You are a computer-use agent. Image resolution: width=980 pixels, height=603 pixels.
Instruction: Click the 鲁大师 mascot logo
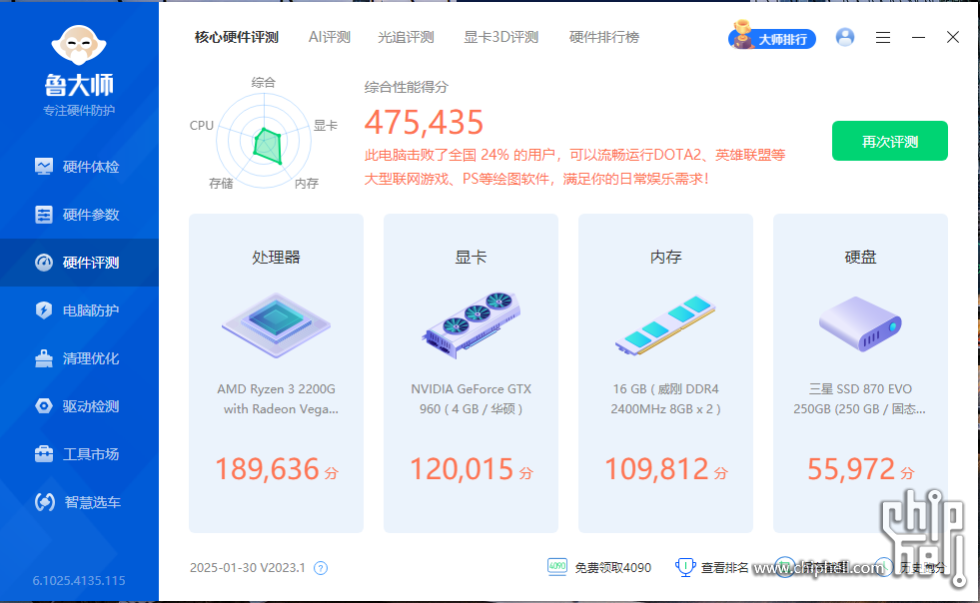[x=79, y=45]
